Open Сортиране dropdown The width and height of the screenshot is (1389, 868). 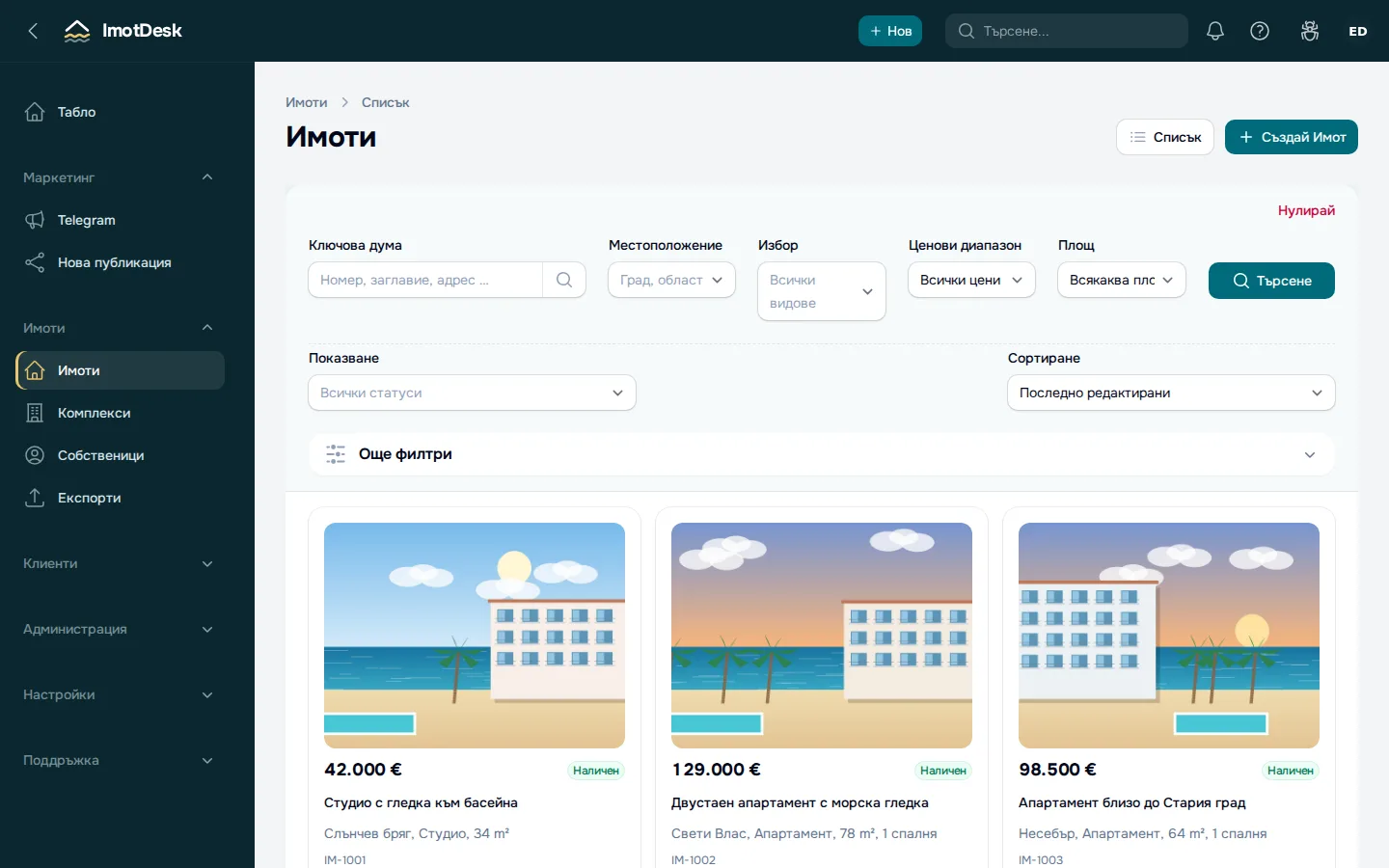pos(1171,393)
